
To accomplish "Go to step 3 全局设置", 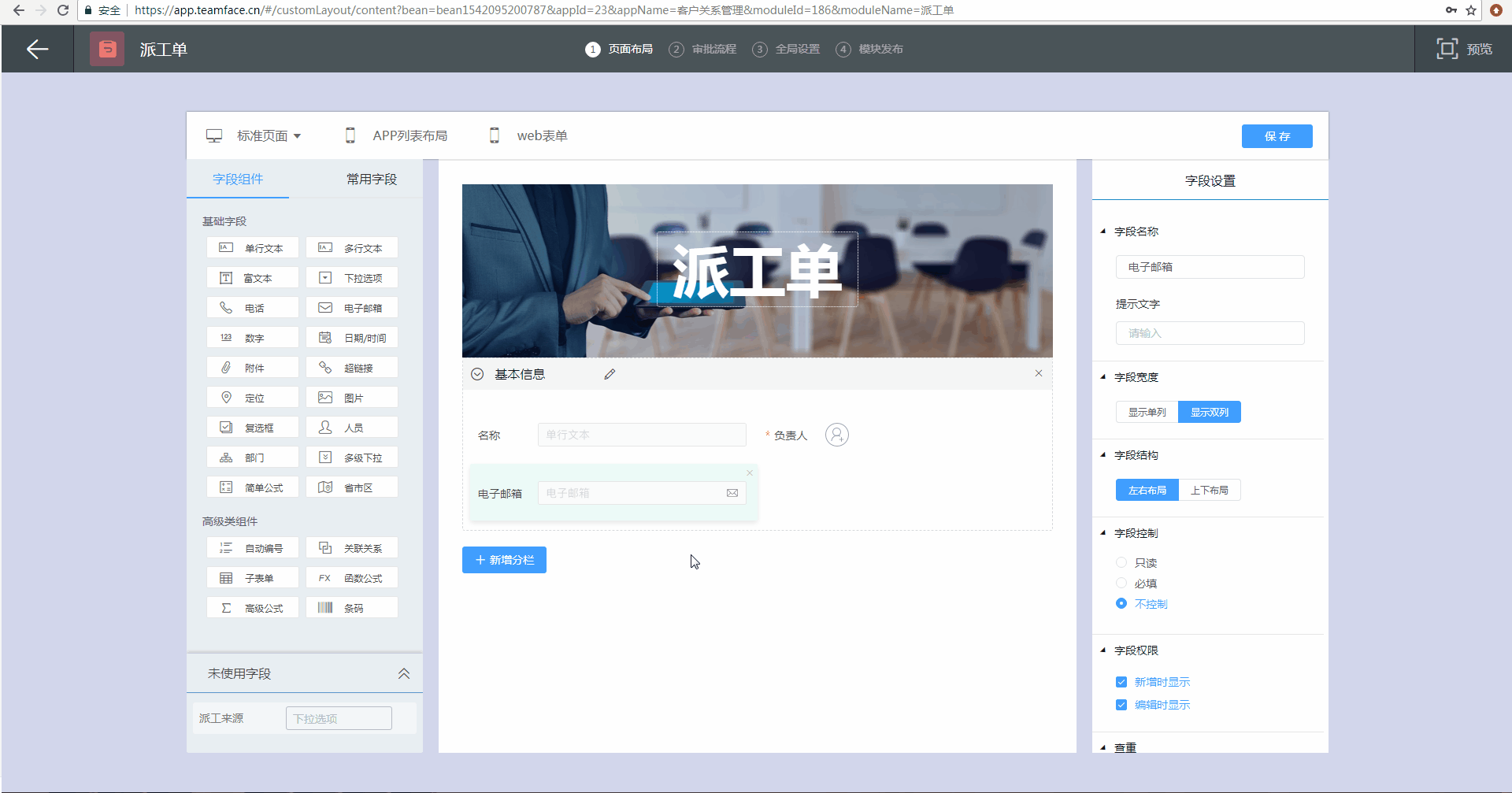I will 787,49.
